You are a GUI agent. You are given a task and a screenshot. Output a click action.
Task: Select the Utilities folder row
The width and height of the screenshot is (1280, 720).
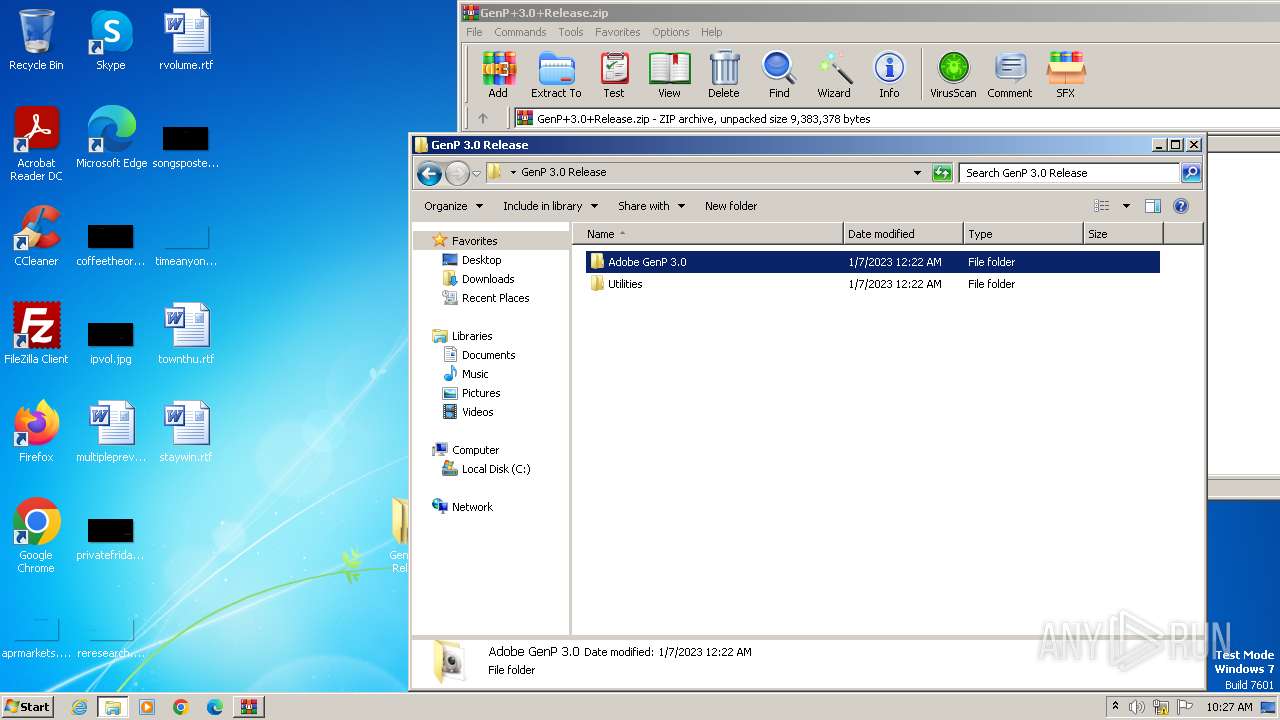pyautogui.click(x=872, y=284)
